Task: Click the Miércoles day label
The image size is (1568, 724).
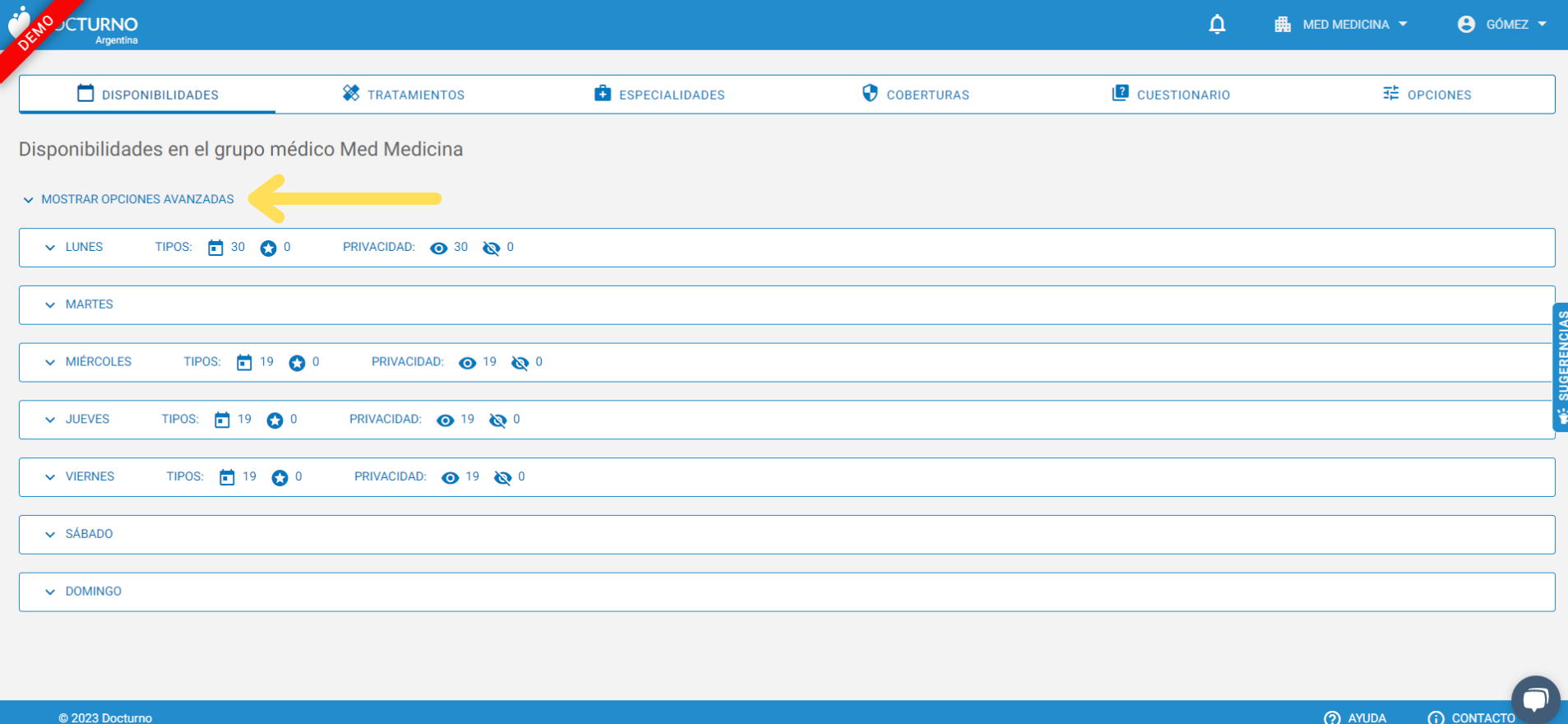Action: coord(98,362)
